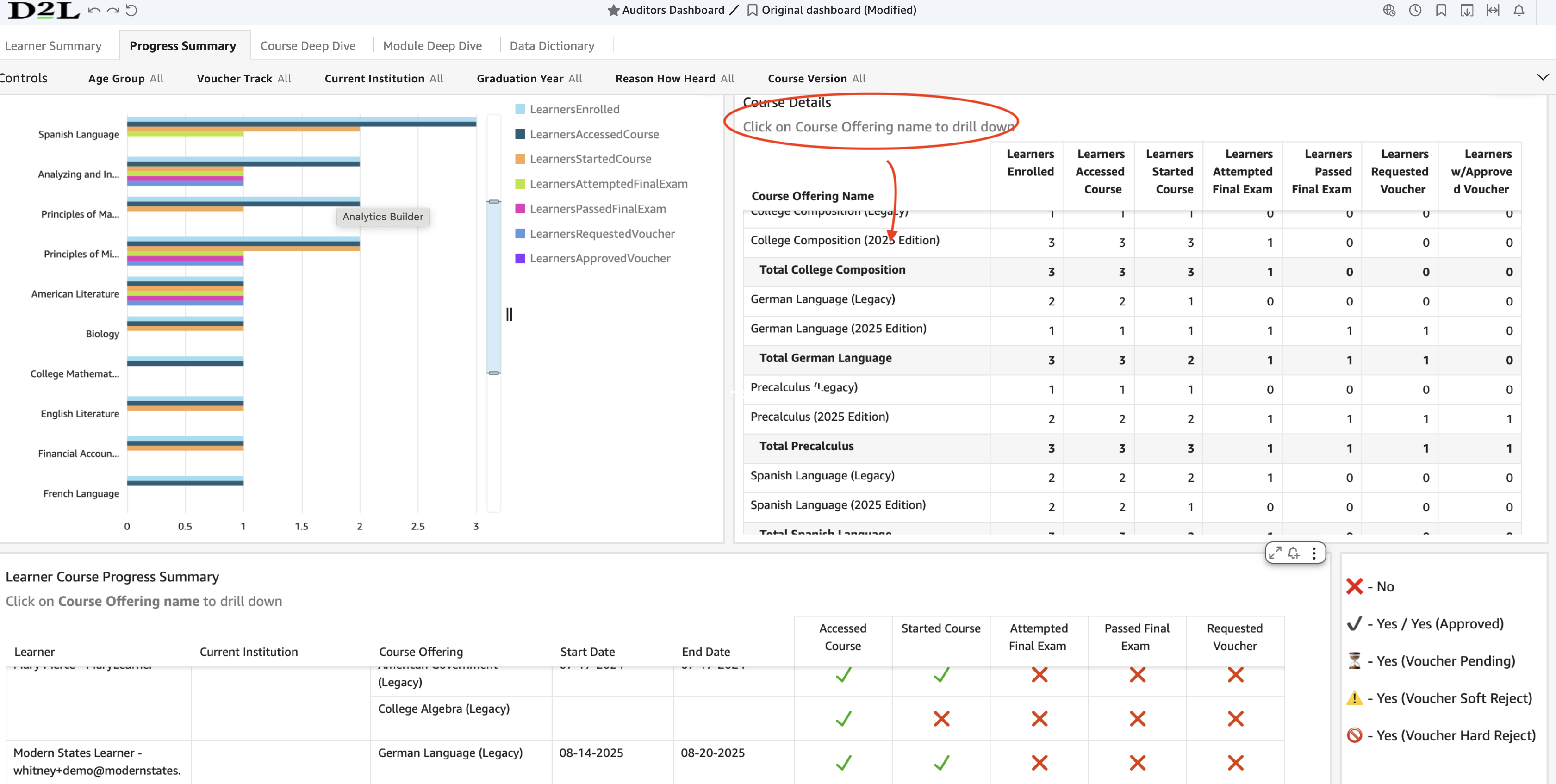Export the dashboard via the download icon
This screenshot has width=1556, height=784.
(x=1468, y=10)
